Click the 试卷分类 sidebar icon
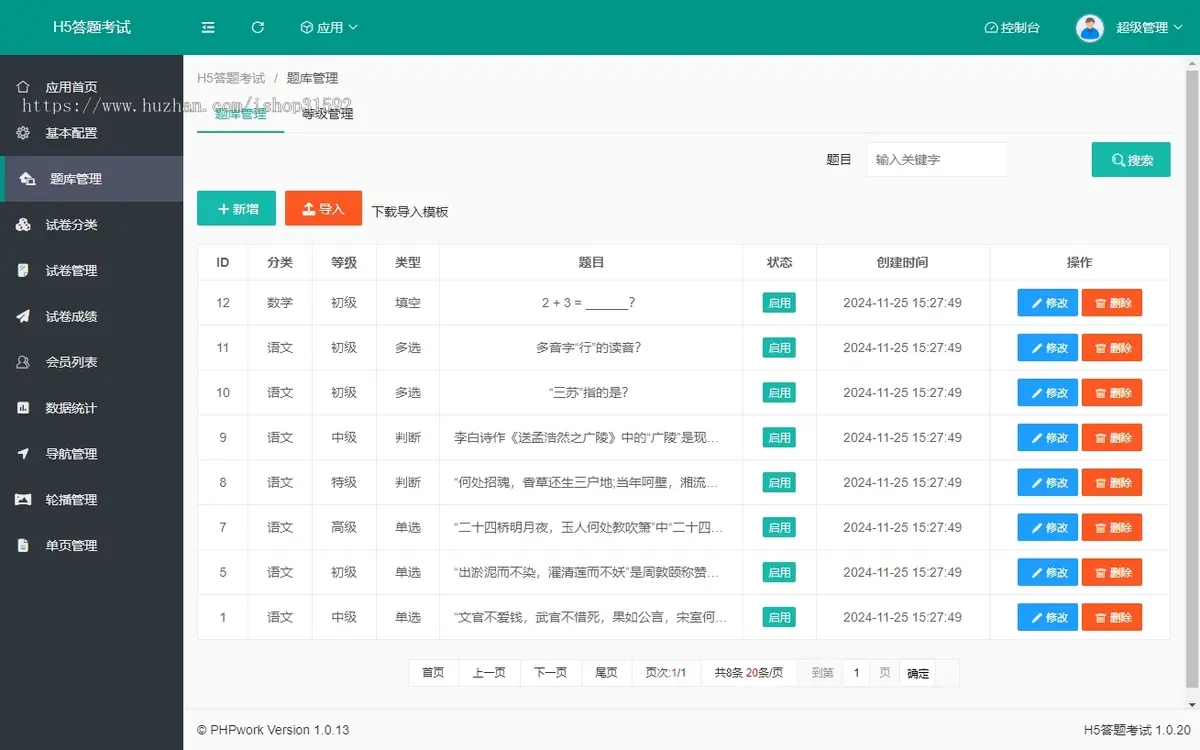The width and height of the screenshot is (1200, 750). (x=23, y=225)
